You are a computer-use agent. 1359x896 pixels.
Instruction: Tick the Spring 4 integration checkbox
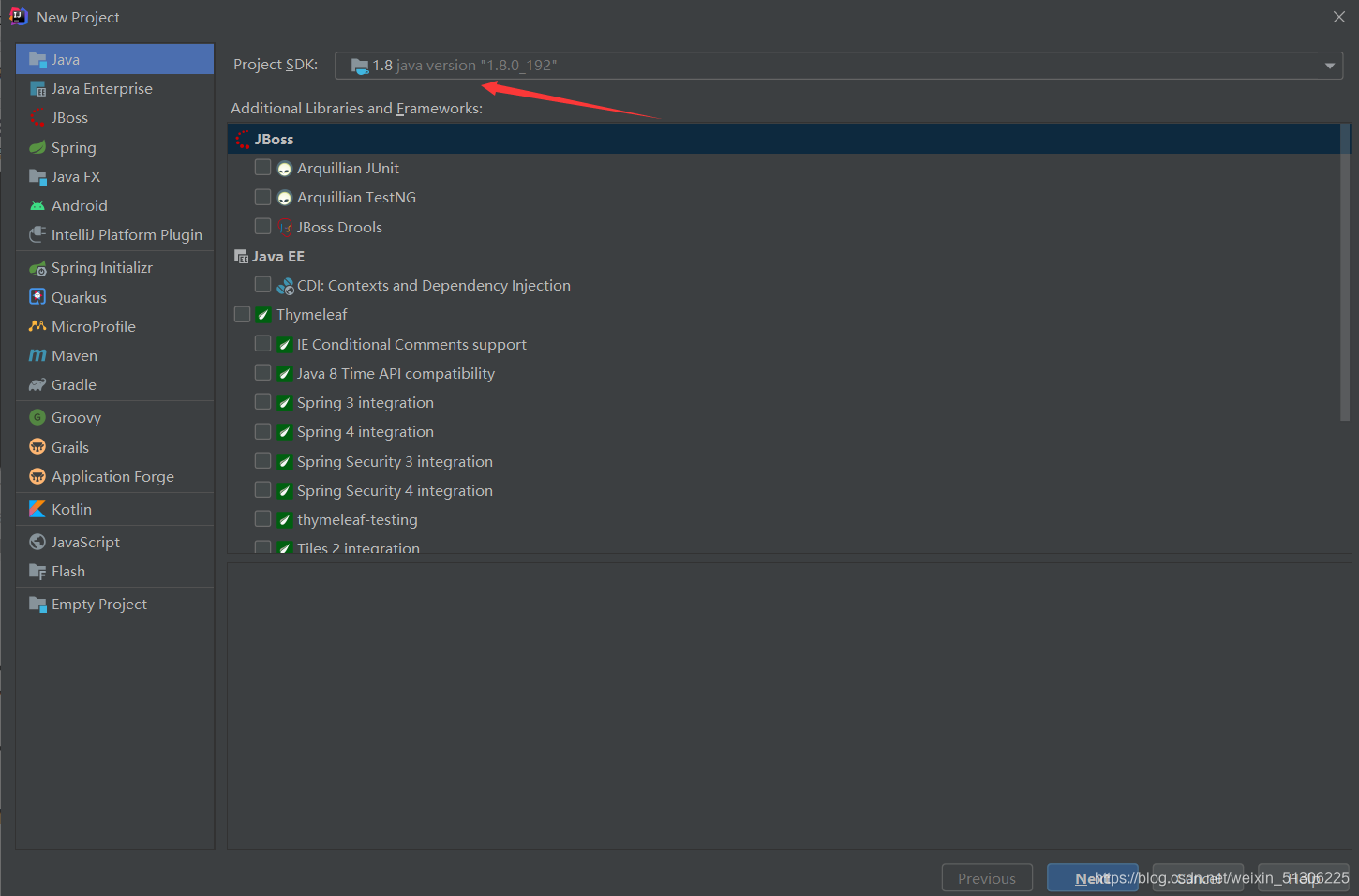tap(263, 431)
